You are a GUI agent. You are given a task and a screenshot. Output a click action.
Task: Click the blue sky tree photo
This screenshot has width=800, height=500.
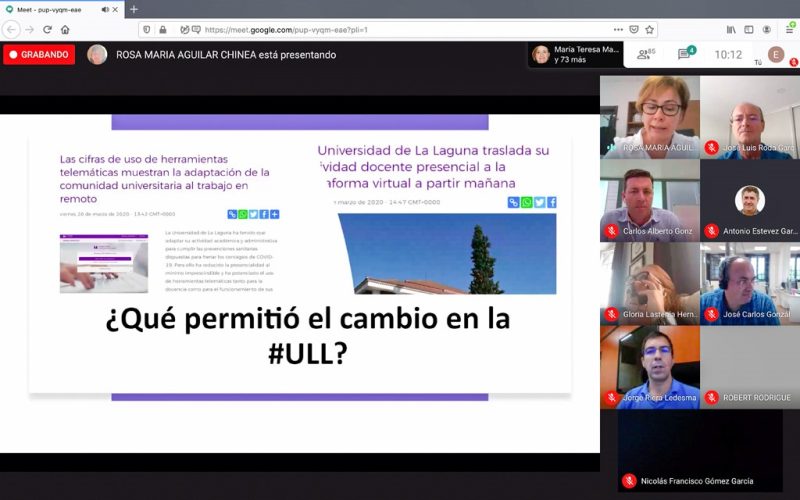pos(447,254)
